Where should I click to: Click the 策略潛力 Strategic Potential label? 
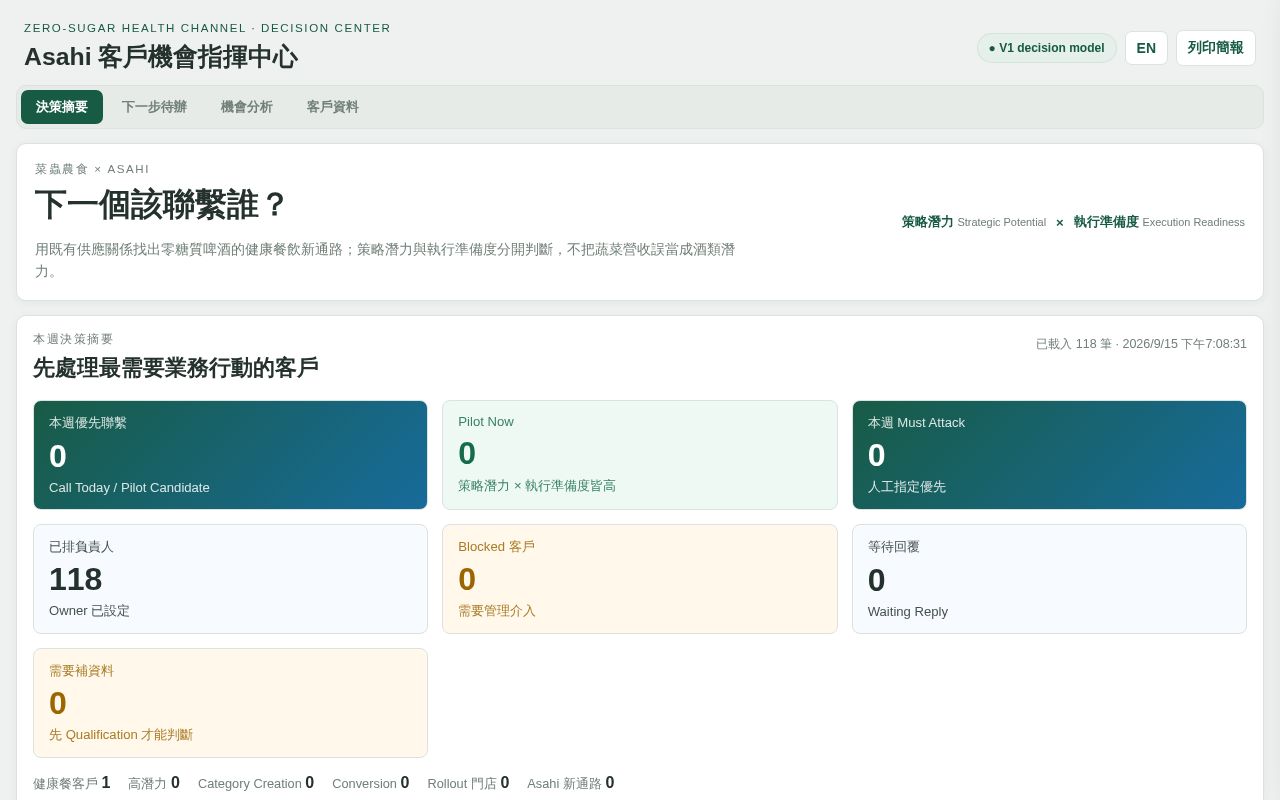(974, 222)
